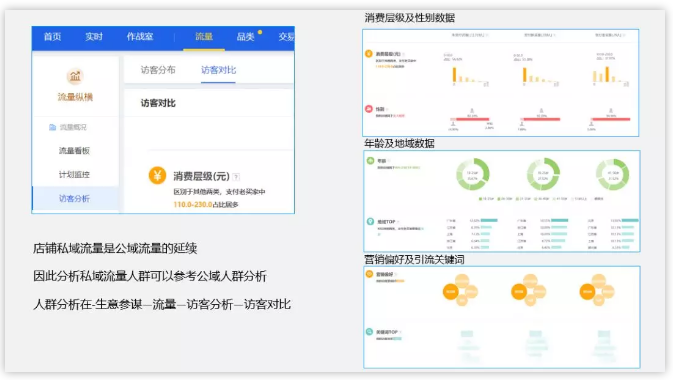This screenshot has width=677, height=380.
Task: Click the teal 关键词TOP icon
Action: coord(370,332)
